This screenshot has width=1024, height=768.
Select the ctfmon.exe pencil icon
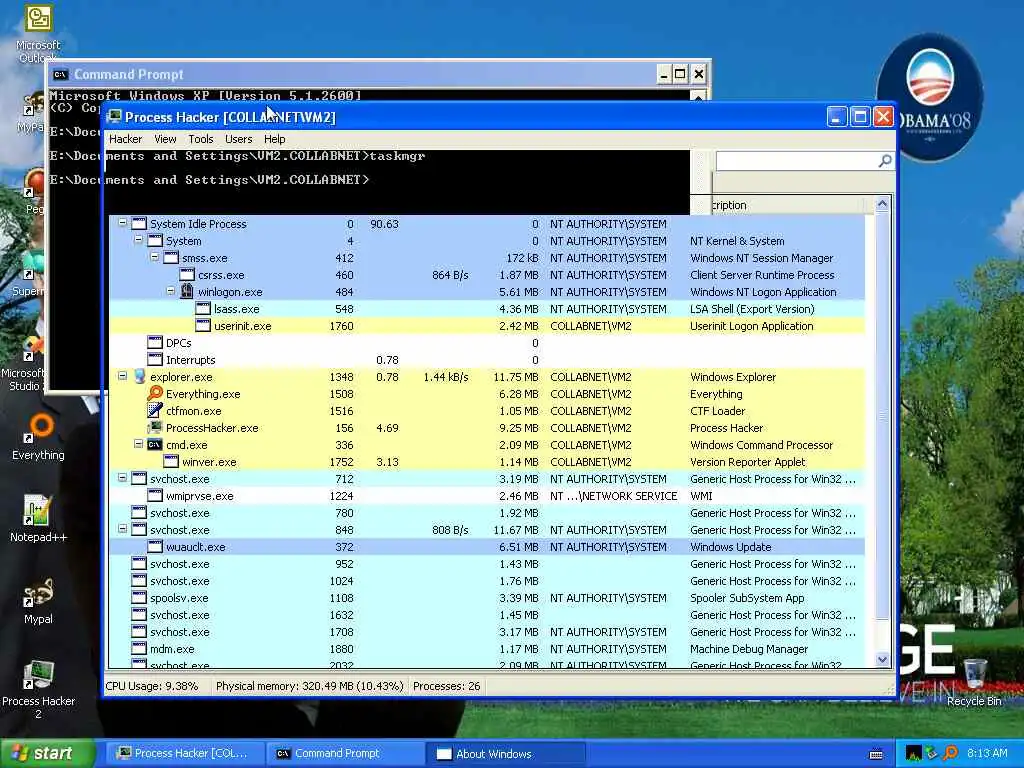point(155,410)
